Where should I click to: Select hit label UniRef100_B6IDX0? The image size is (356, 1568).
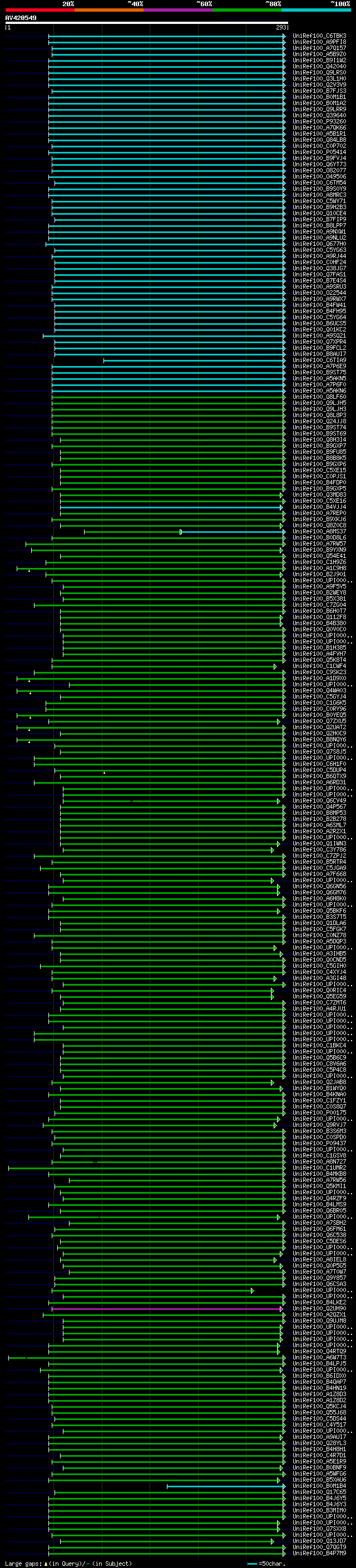pos(319,1376)
